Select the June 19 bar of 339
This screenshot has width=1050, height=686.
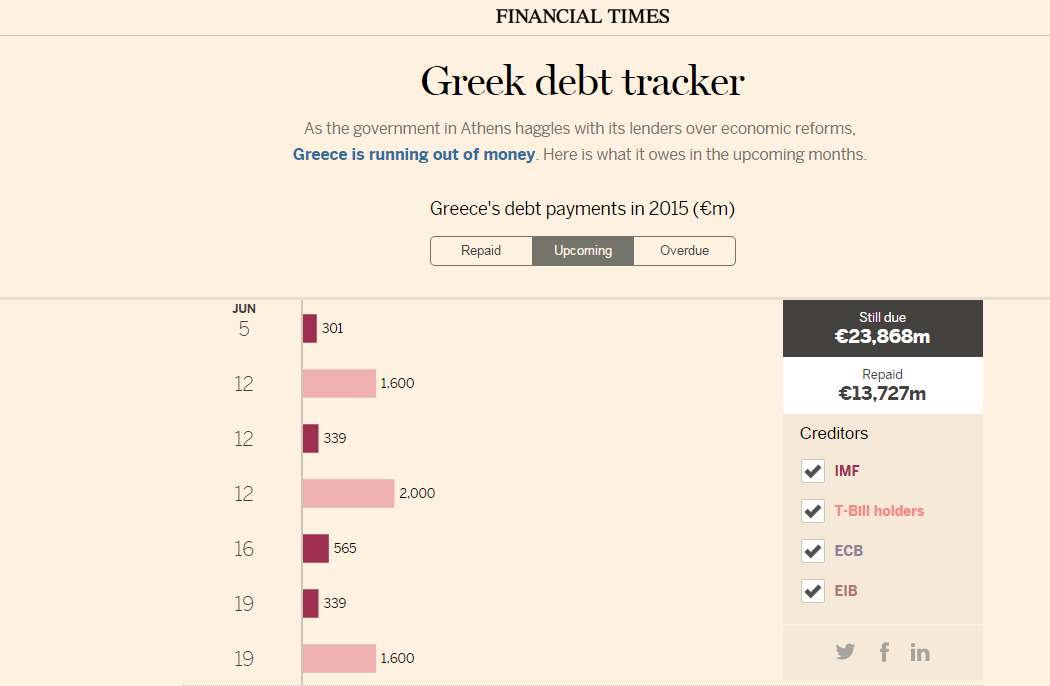[311, 603]
